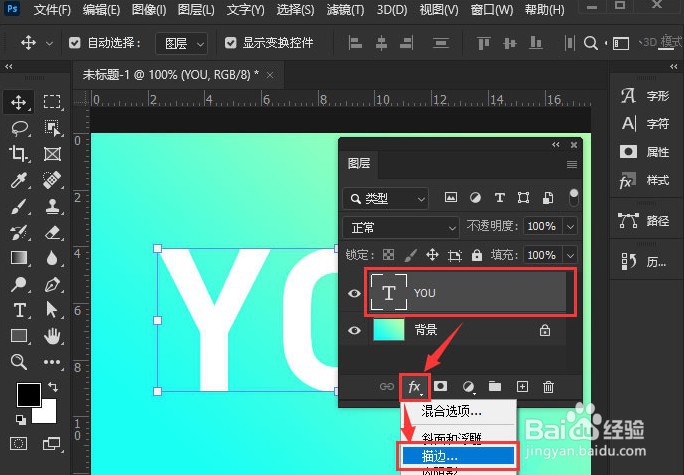Click the link layers icon
Screen dimensions: 684x475
coord(386,386)
